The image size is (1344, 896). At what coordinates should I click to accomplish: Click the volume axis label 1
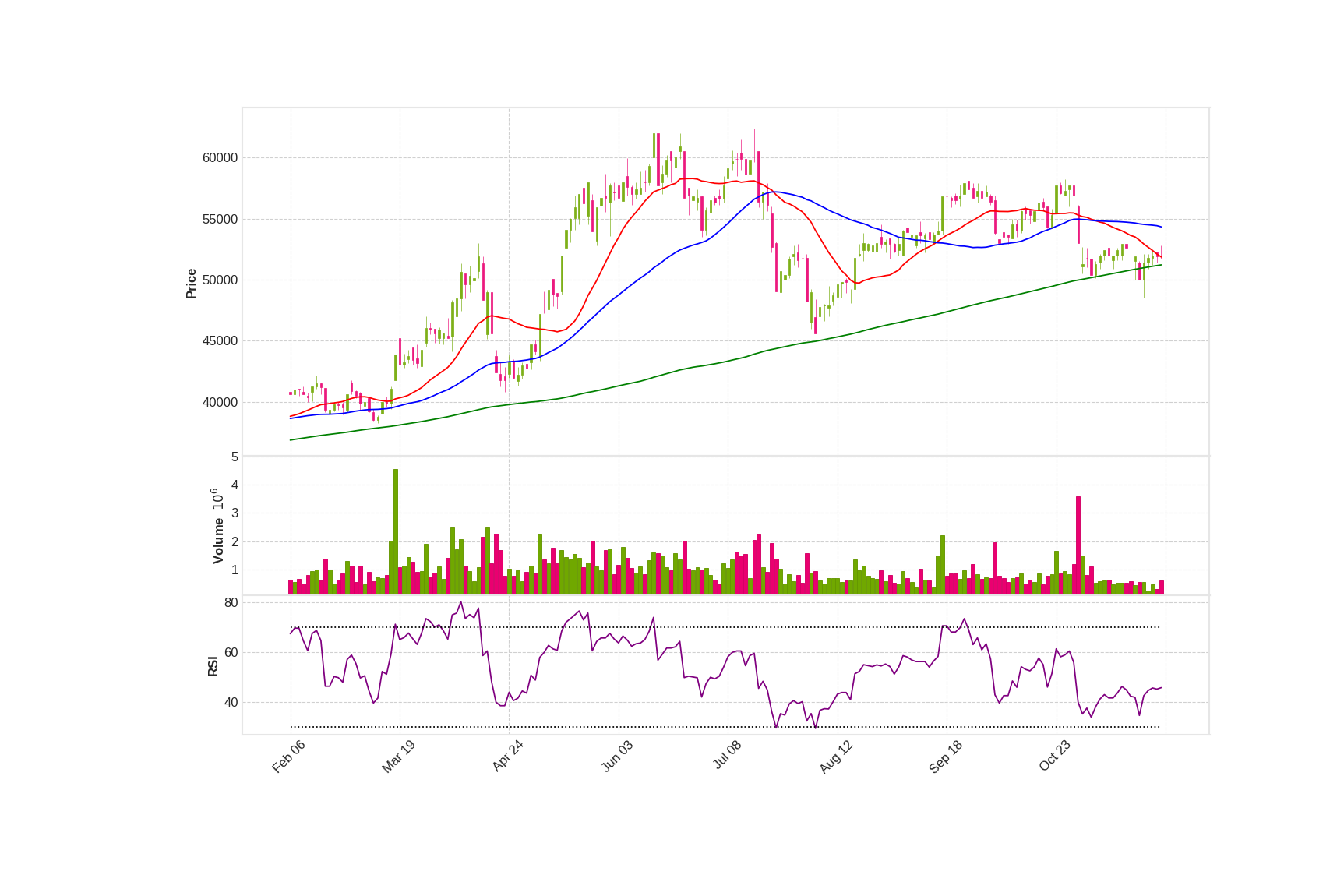tap(235, 570)
